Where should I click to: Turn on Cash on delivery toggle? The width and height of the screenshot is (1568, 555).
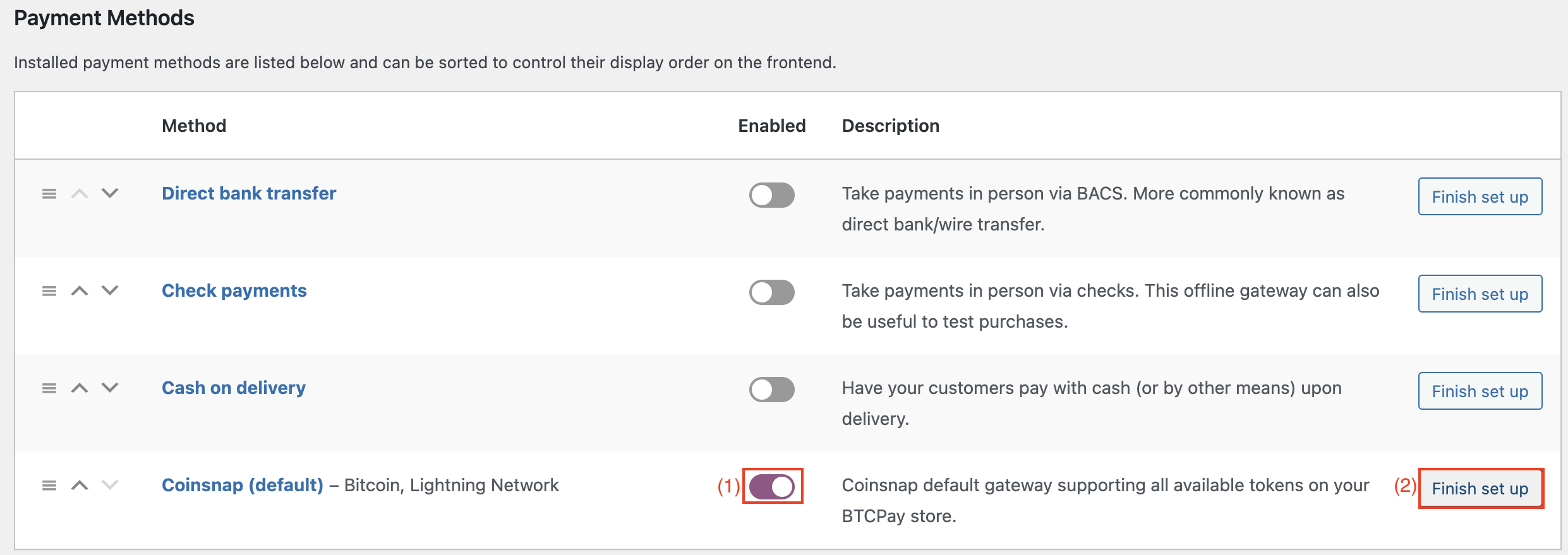[x=771, y=390]
